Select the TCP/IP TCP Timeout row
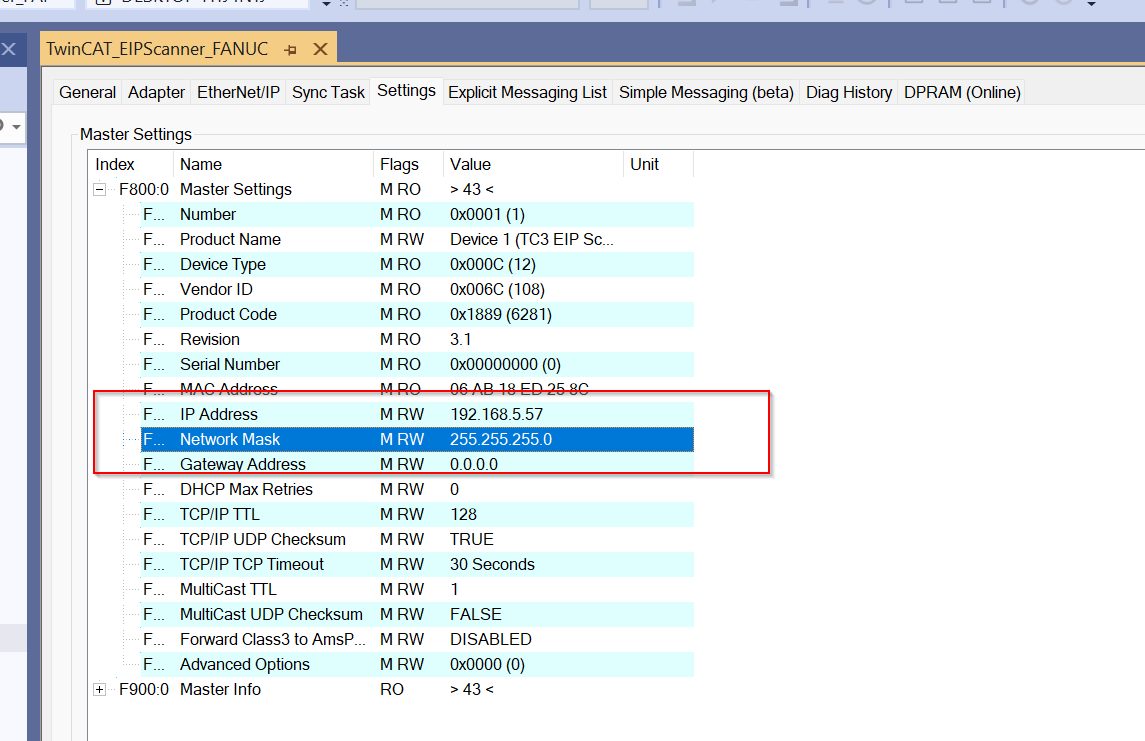1145x741 pixels. click(417, 564)
